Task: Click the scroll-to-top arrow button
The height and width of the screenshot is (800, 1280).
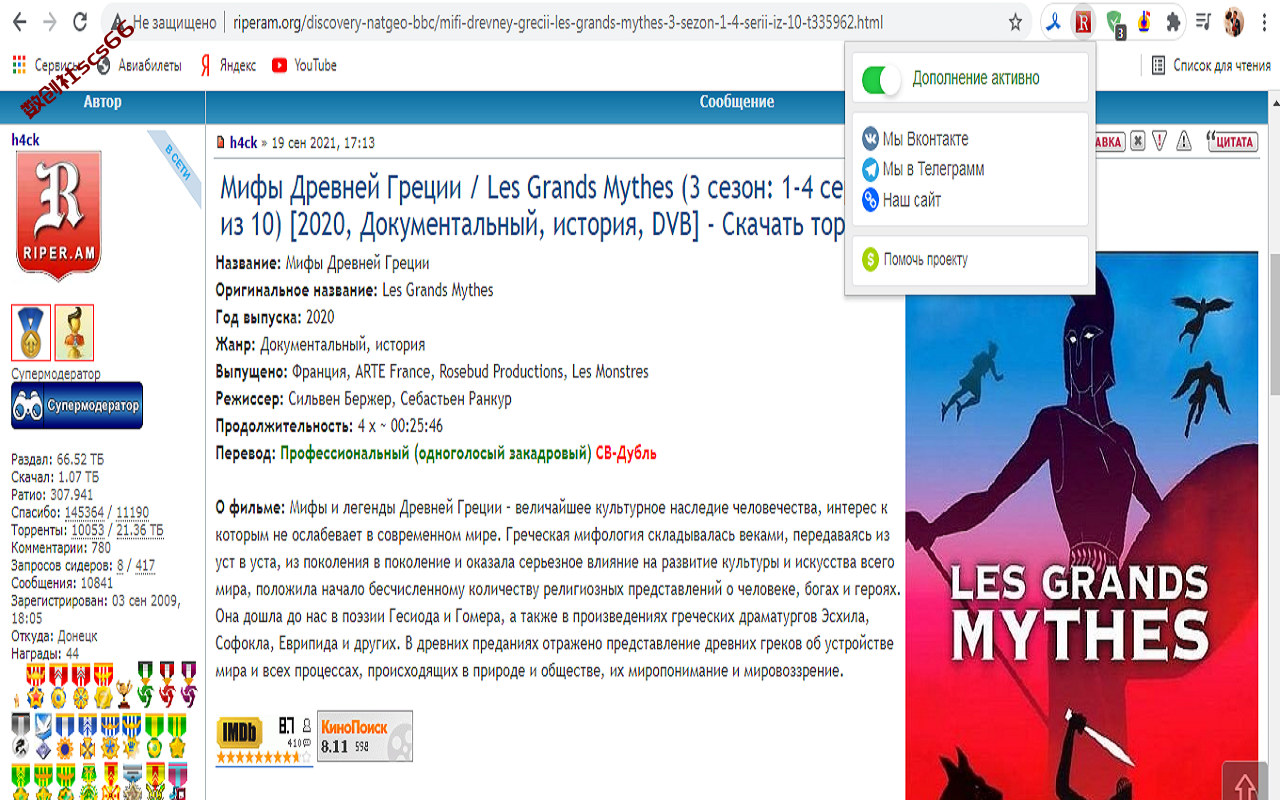Action: (x=1245, y=781)
